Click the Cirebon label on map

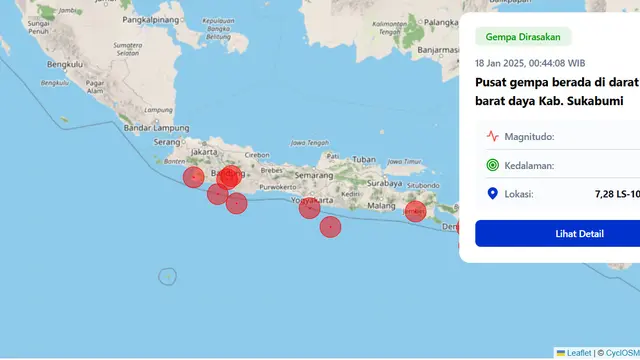click(257, 155)
